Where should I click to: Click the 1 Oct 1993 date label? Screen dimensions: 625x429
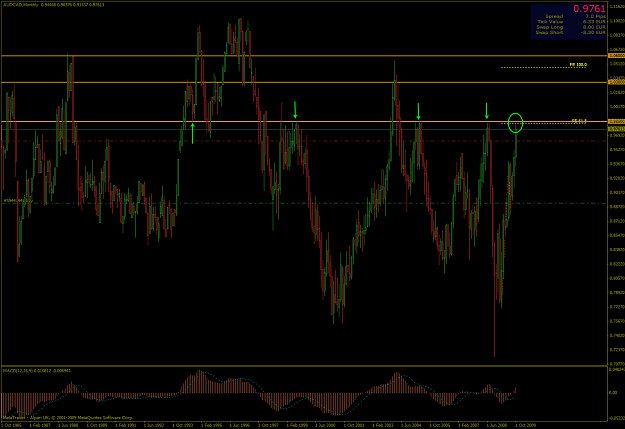coord(183,425)
